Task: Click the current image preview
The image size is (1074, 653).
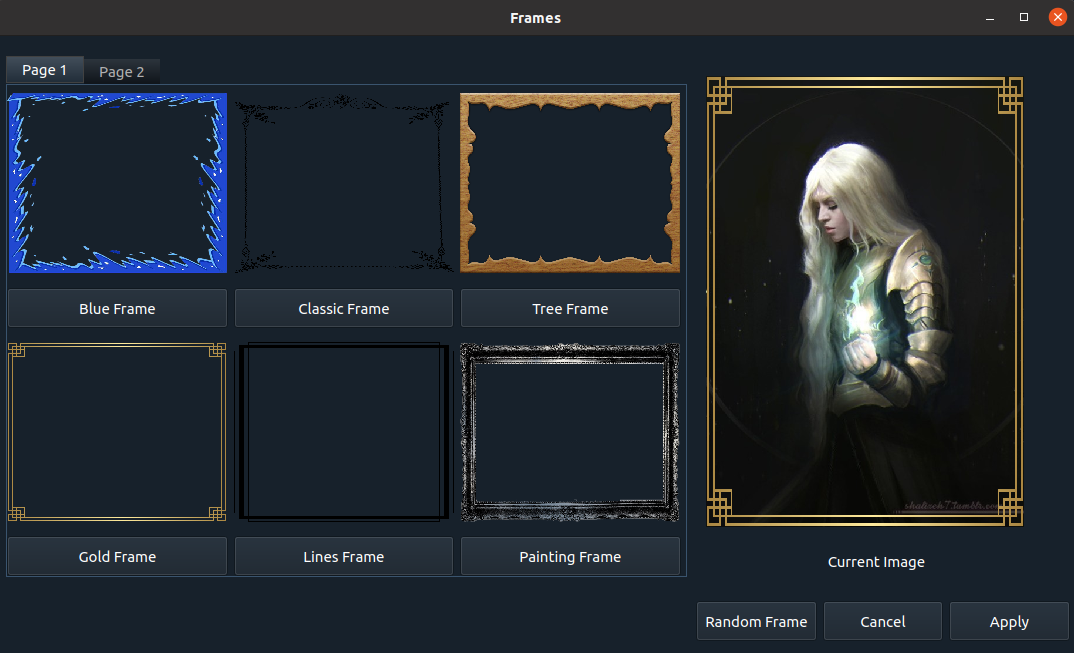Action: tap(864, 301)
